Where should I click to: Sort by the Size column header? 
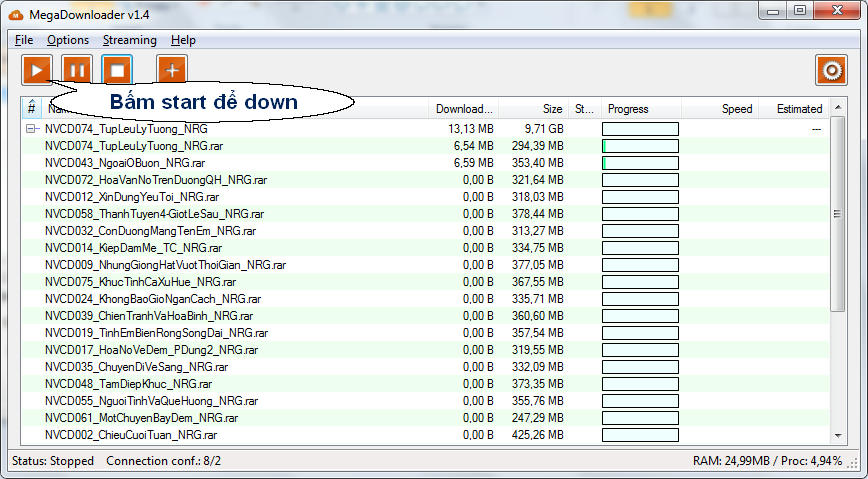[534, 109]
